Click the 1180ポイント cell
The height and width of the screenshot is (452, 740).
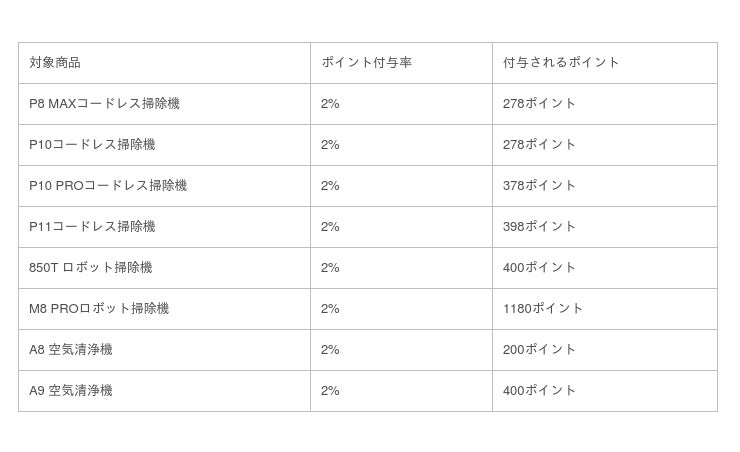point(543,308)
